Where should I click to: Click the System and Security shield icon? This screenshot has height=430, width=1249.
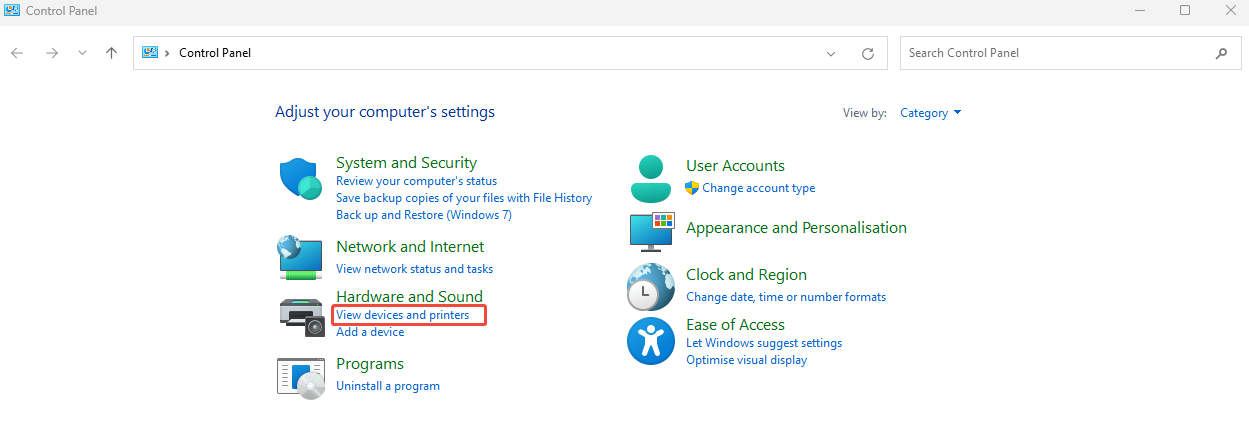[x=300, y=180]
